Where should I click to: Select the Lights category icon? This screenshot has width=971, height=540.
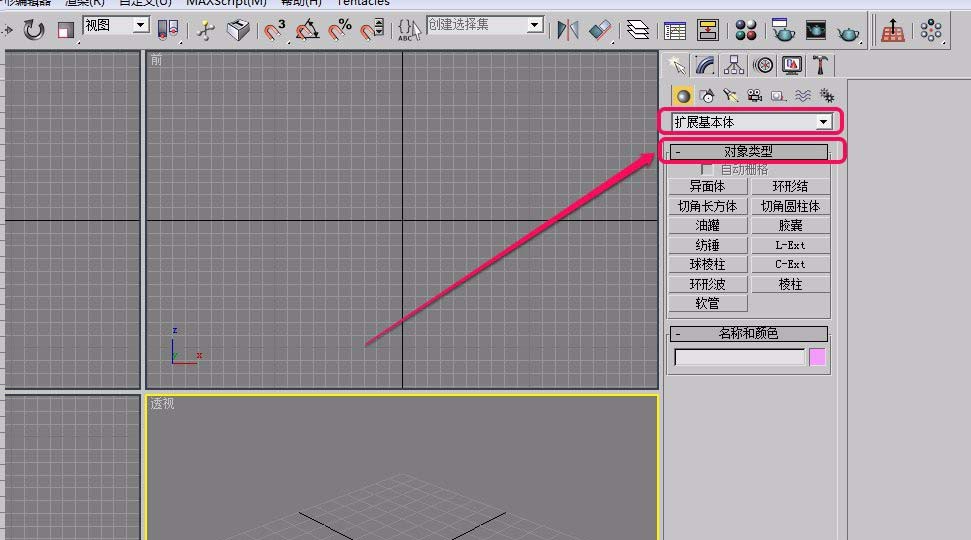pyautogui.click(x=731, y=96)
